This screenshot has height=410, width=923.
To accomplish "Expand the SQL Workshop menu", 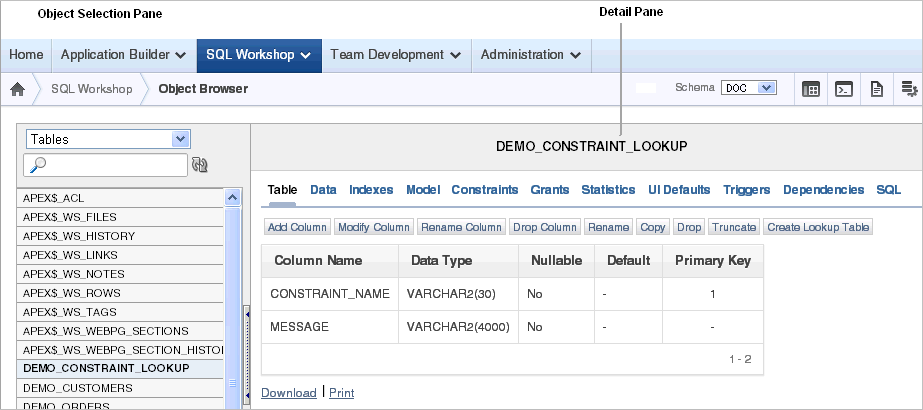I will click(259, 55).
